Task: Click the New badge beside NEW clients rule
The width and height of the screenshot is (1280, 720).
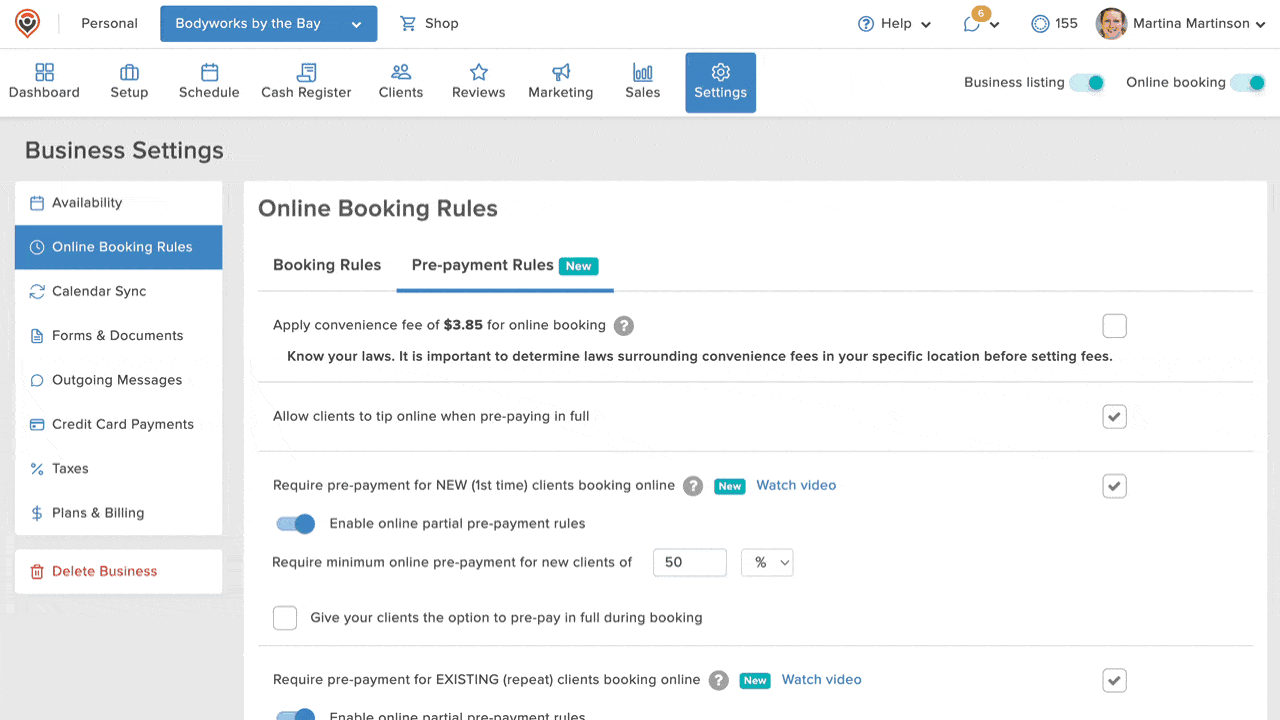Action: click(x=730, y=487)
